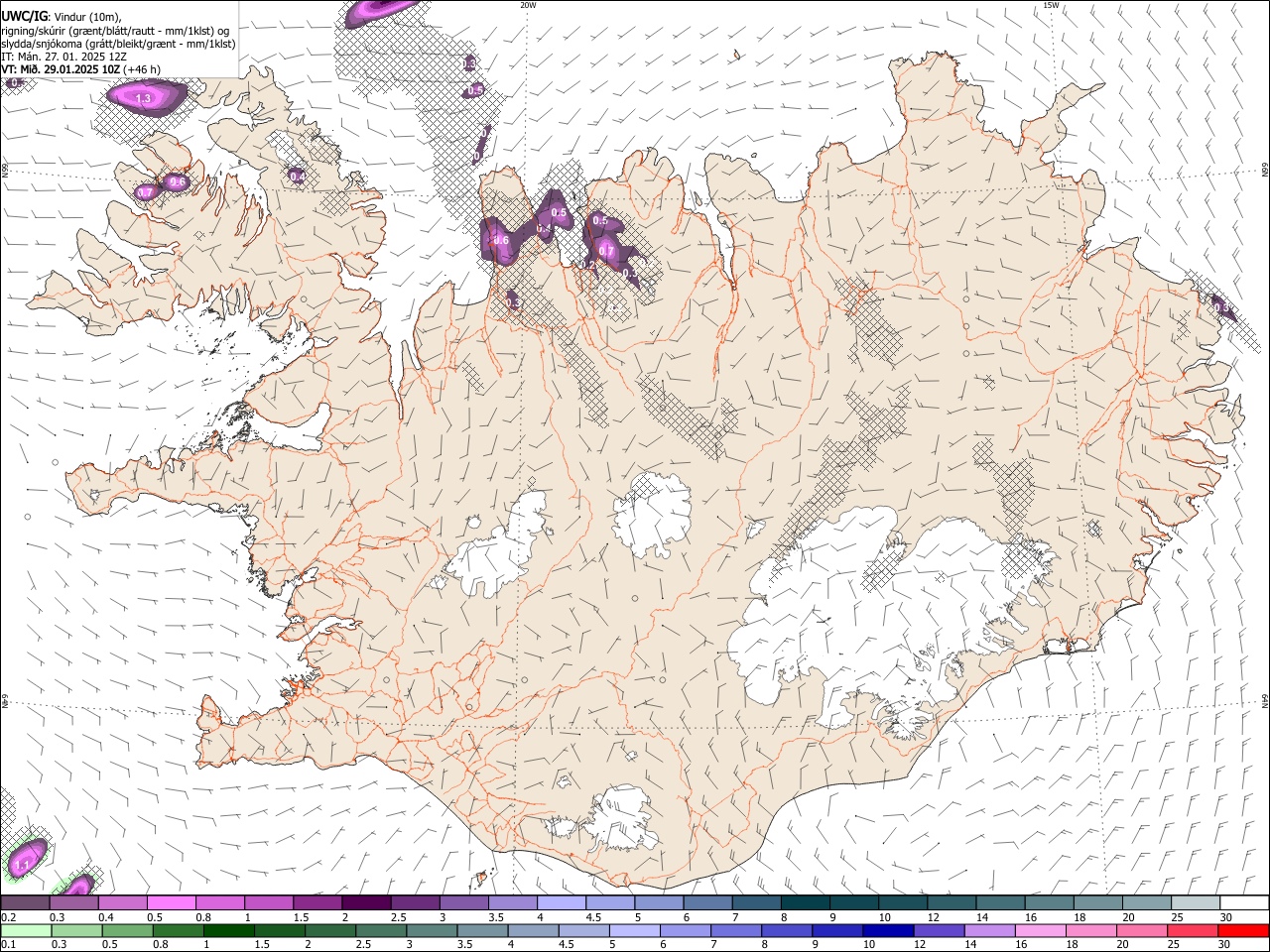Image resolution: width=1270 pixels, height=952 pixels.
Task: Select the 'VT: Mið. 29.01.2025 10Z' valid time
Action: point(62,69)
